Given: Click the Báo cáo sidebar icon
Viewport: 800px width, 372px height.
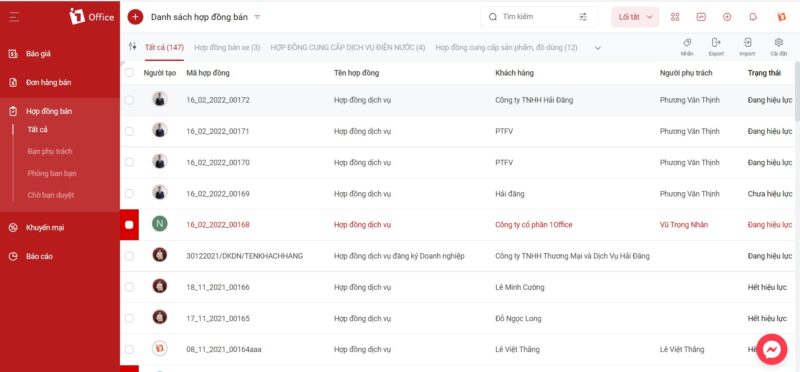Looking at the screenshot, I should coord(13,256).
